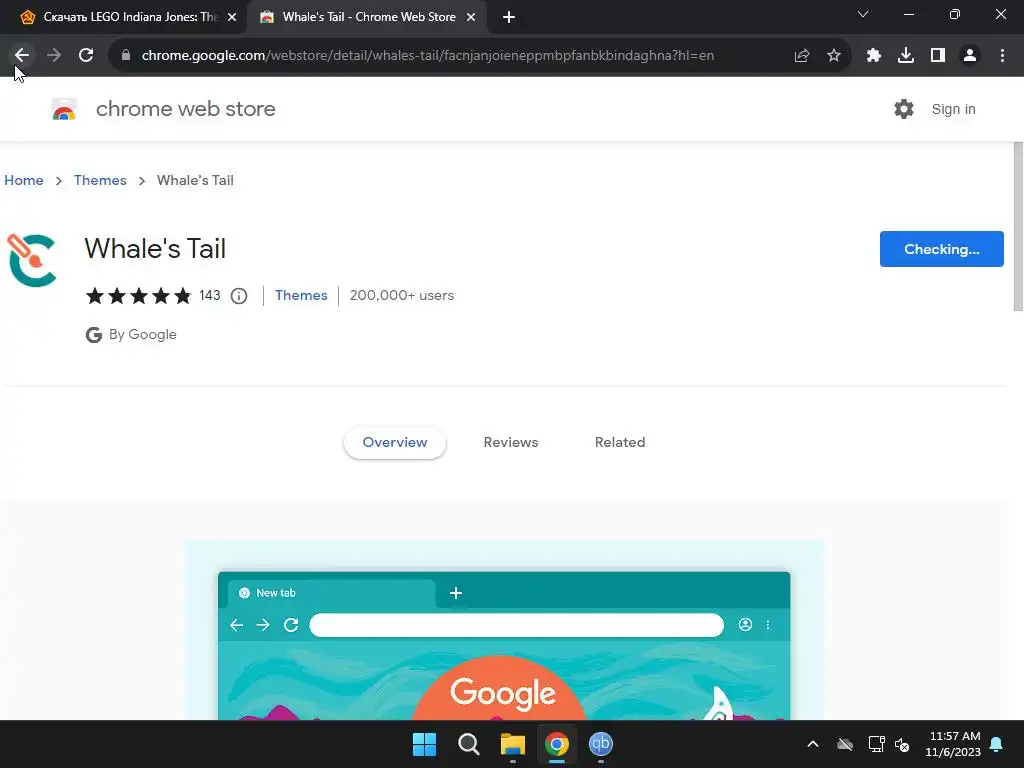
Task: Click the address bar URL
Action: (x=428, y=56)
